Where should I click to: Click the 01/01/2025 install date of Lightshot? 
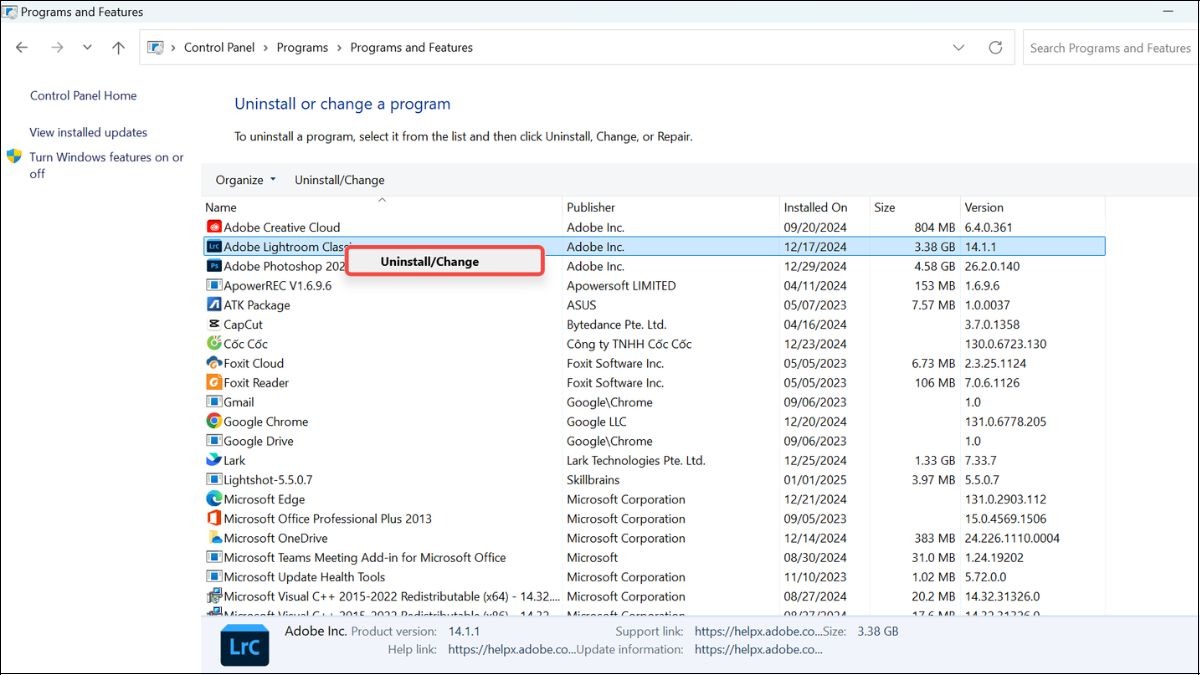coord(815,480)
